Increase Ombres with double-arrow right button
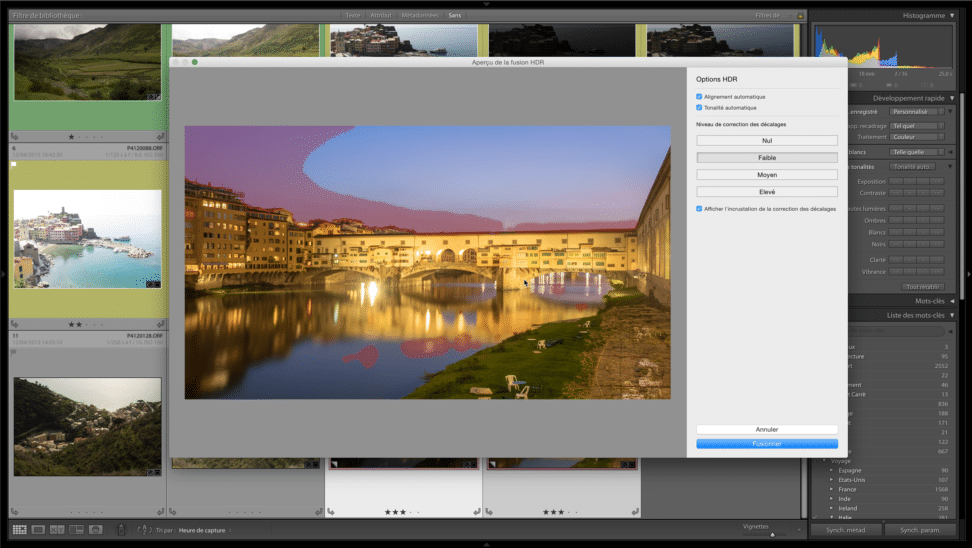The image size is (972, 548). click(937, 220)
